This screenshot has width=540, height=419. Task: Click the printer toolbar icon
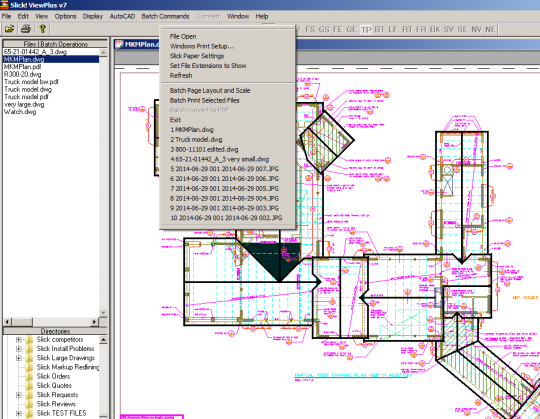(26, 29)
